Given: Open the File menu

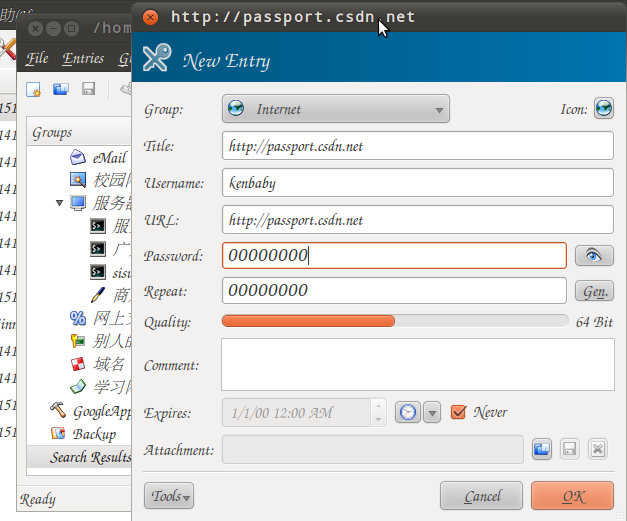Looking at the screenshot, I should tap(37, 59).
